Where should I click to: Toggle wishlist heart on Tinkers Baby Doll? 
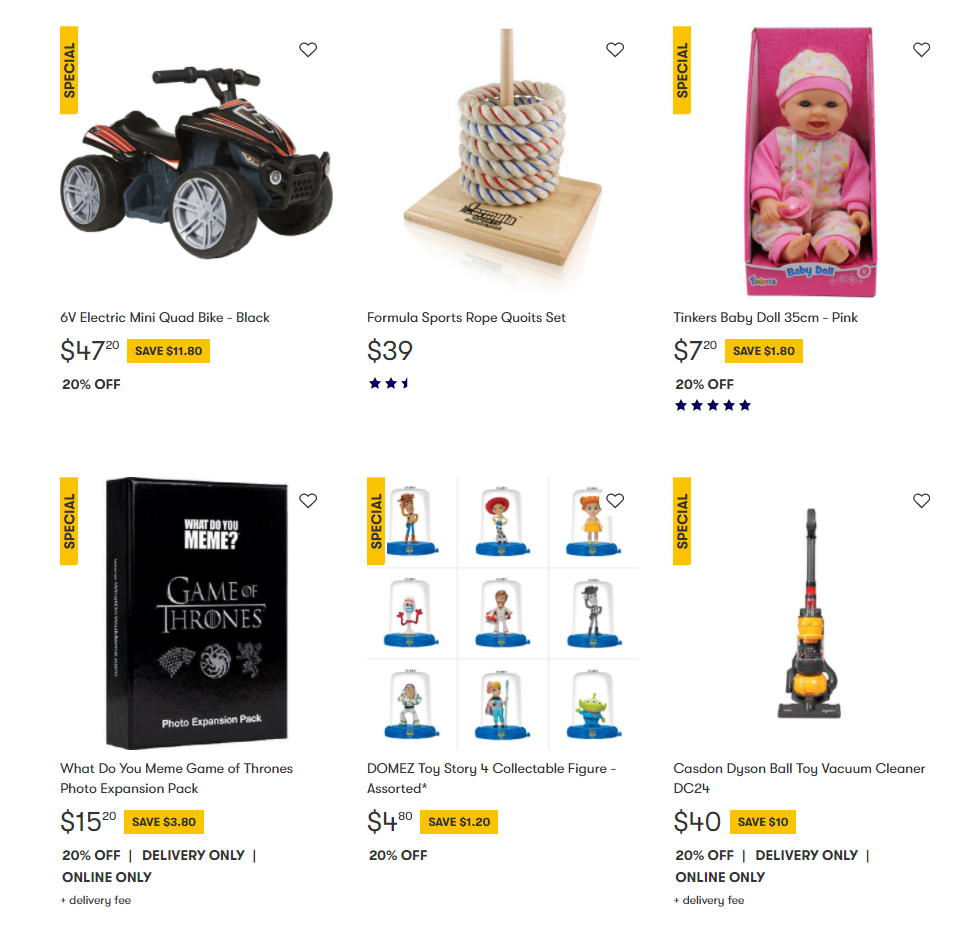[x=921, y=49]
